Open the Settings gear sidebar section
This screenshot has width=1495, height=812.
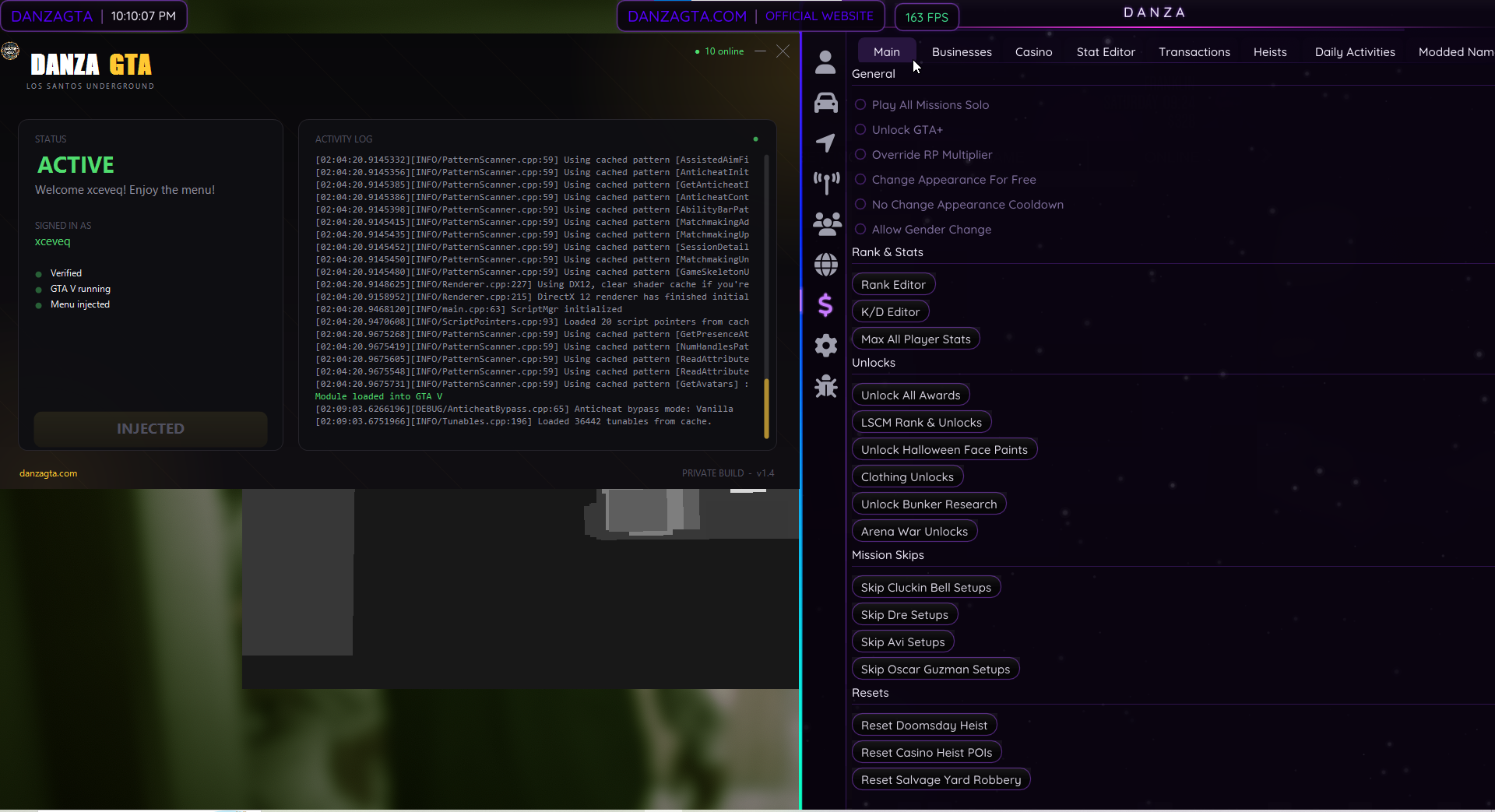tap(825, 346)
